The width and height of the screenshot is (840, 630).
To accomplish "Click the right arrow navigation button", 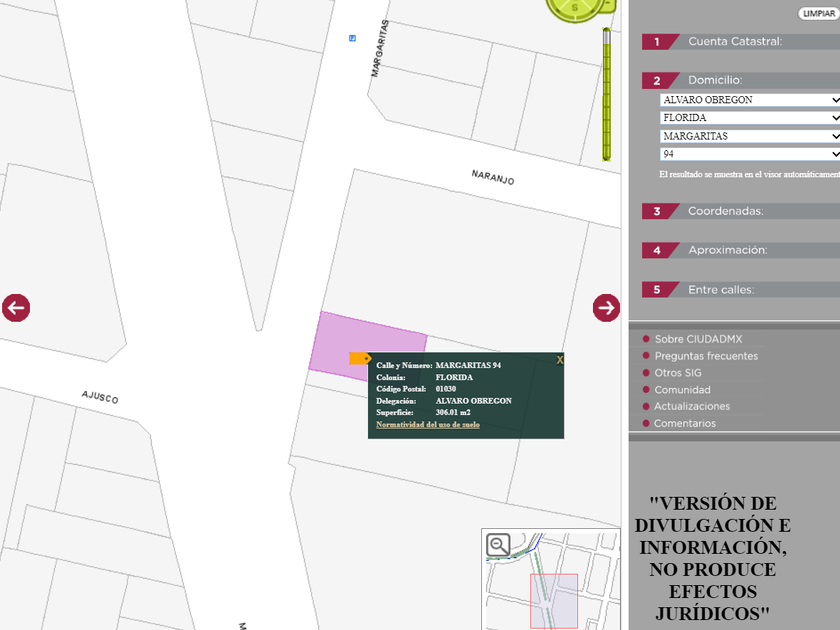I will [606, 308].
